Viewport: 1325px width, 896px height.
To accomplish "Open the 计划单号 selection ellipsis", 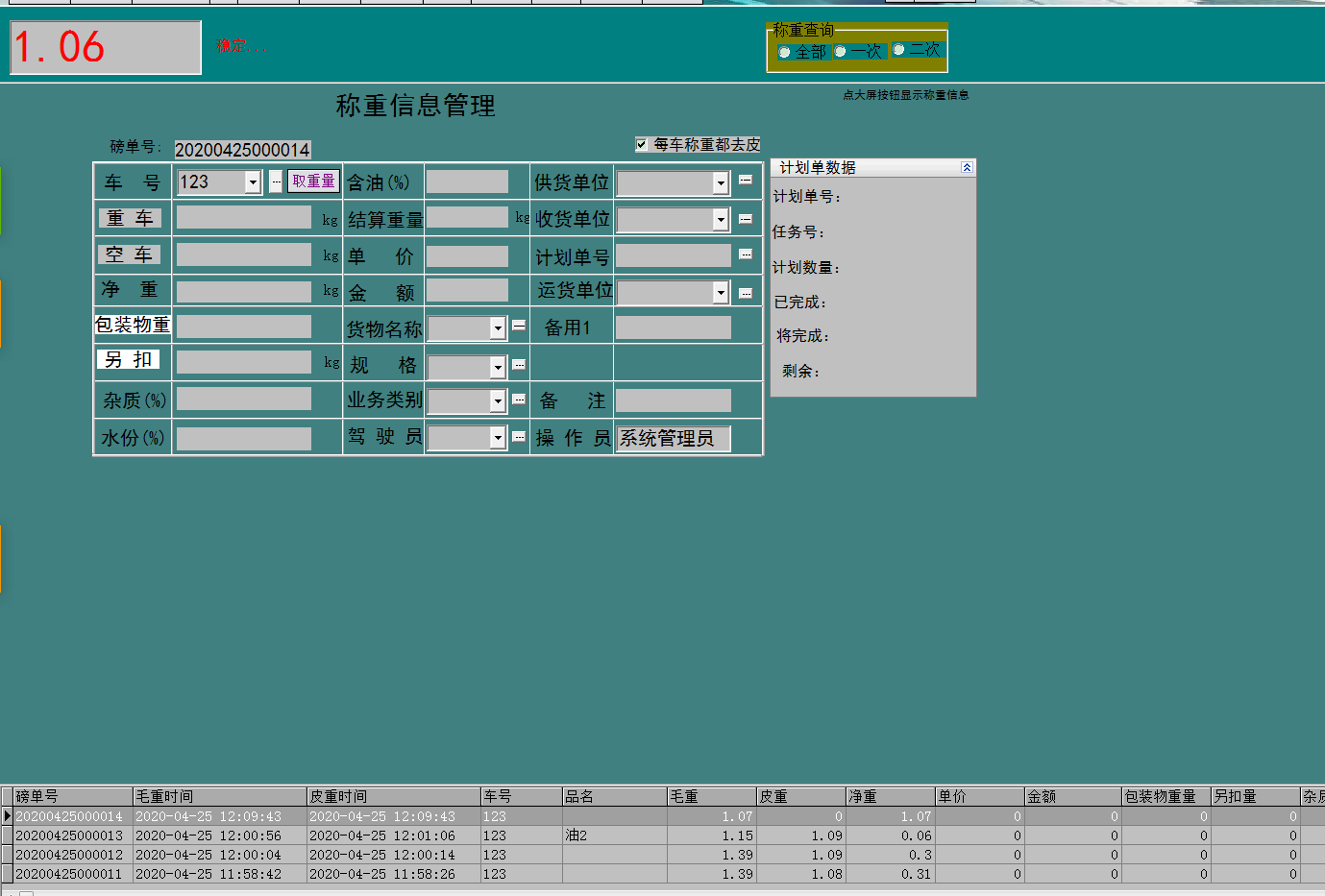I will [x=745, y=254].
